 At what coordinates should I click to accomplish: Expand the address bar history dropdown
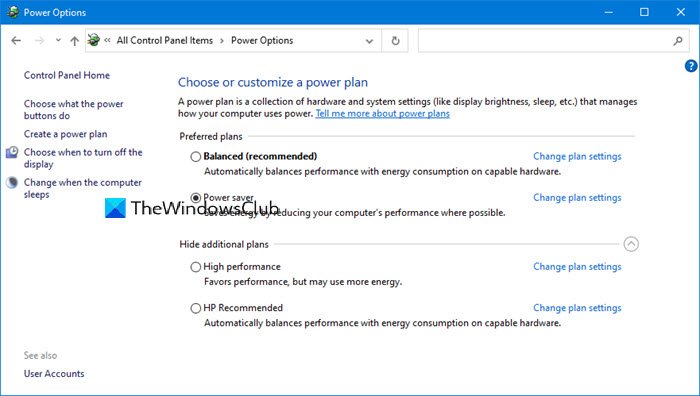369,41
